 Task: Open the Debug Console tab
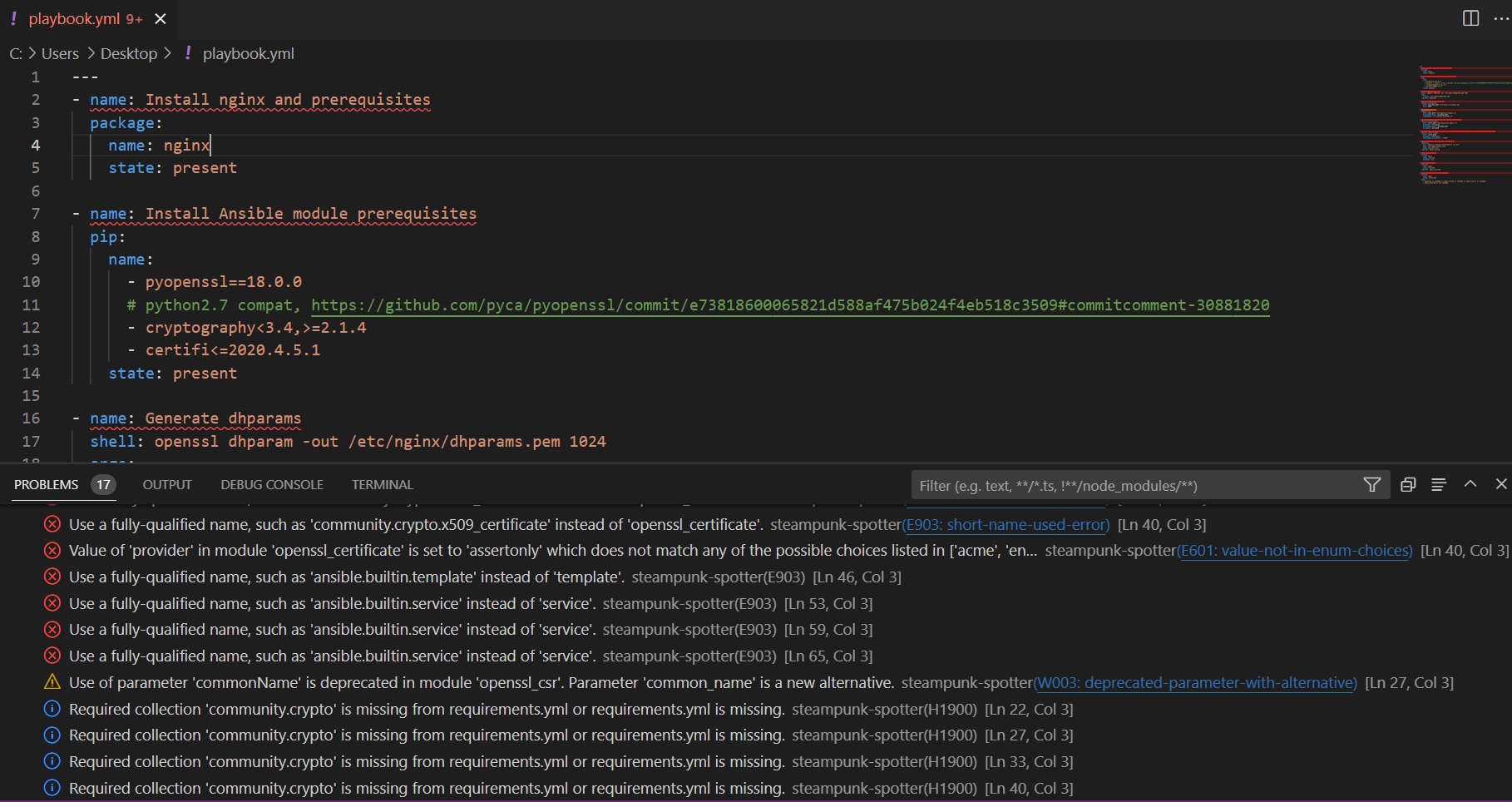click(272, 485)
